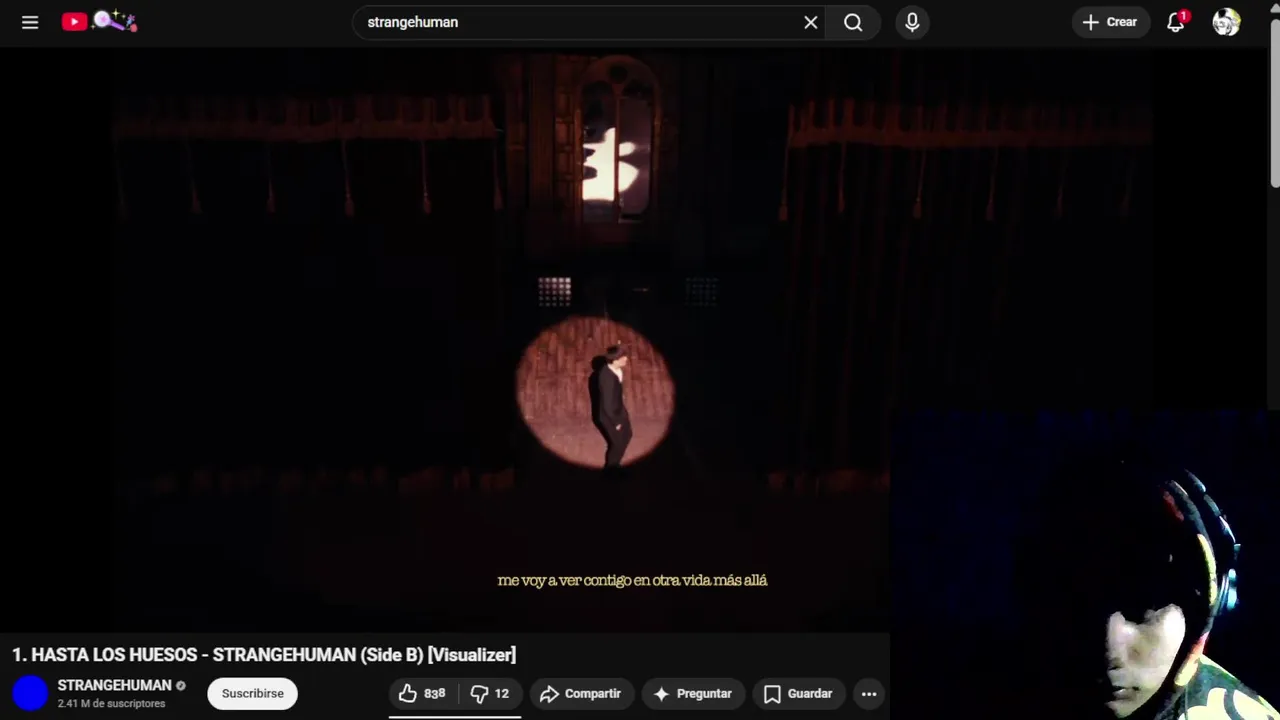Click the magnifier search button
This screenshot has width=1280, height=720.
coord(853,22)
